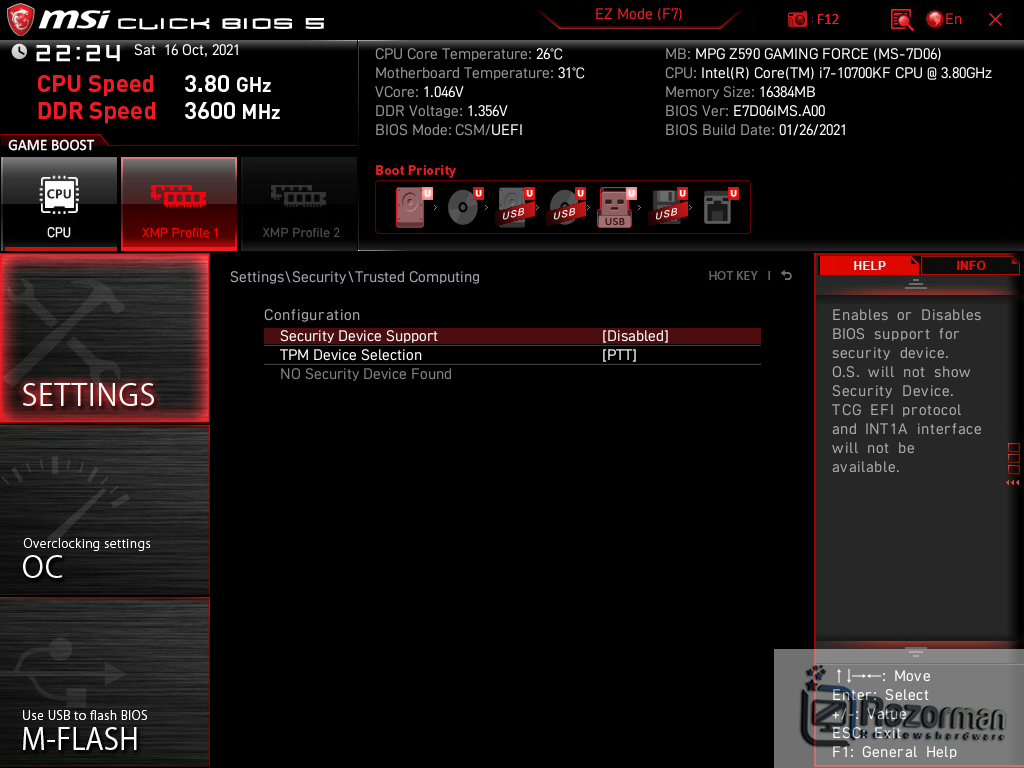1024x768 pixels.
Task: Open the BIOS search magnifier icon
Action: pyautogui.click(x=901, y=20)
